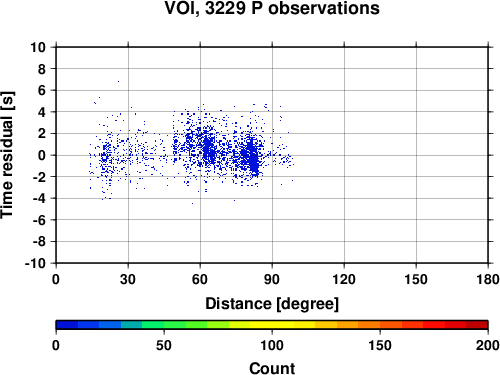
Task: Click y-axis tick label '-4'
Action: click(39, 198)
